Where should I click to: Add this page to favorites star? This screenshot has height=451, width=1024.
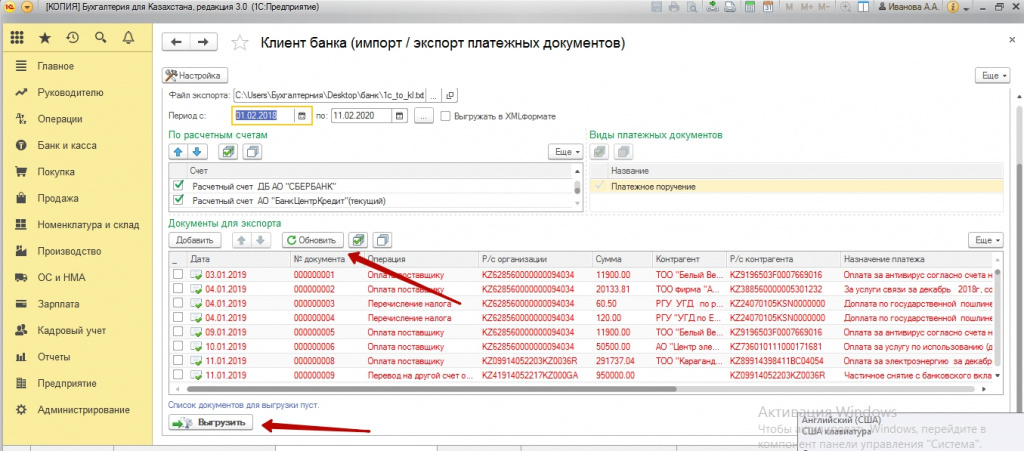coord(239,43)
